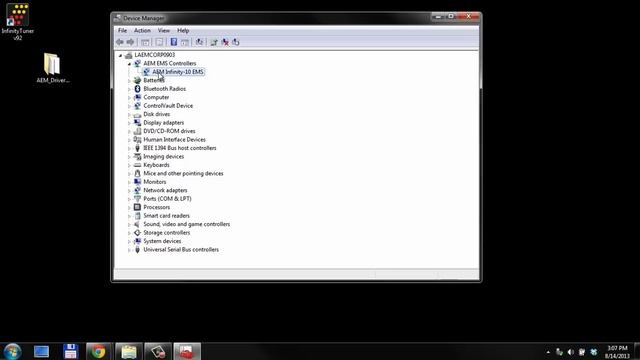Collapse the LAEMCORP0903 root node
Image resolution: width=640 pixels, height=360 pixels.
[x=120, y=55]
